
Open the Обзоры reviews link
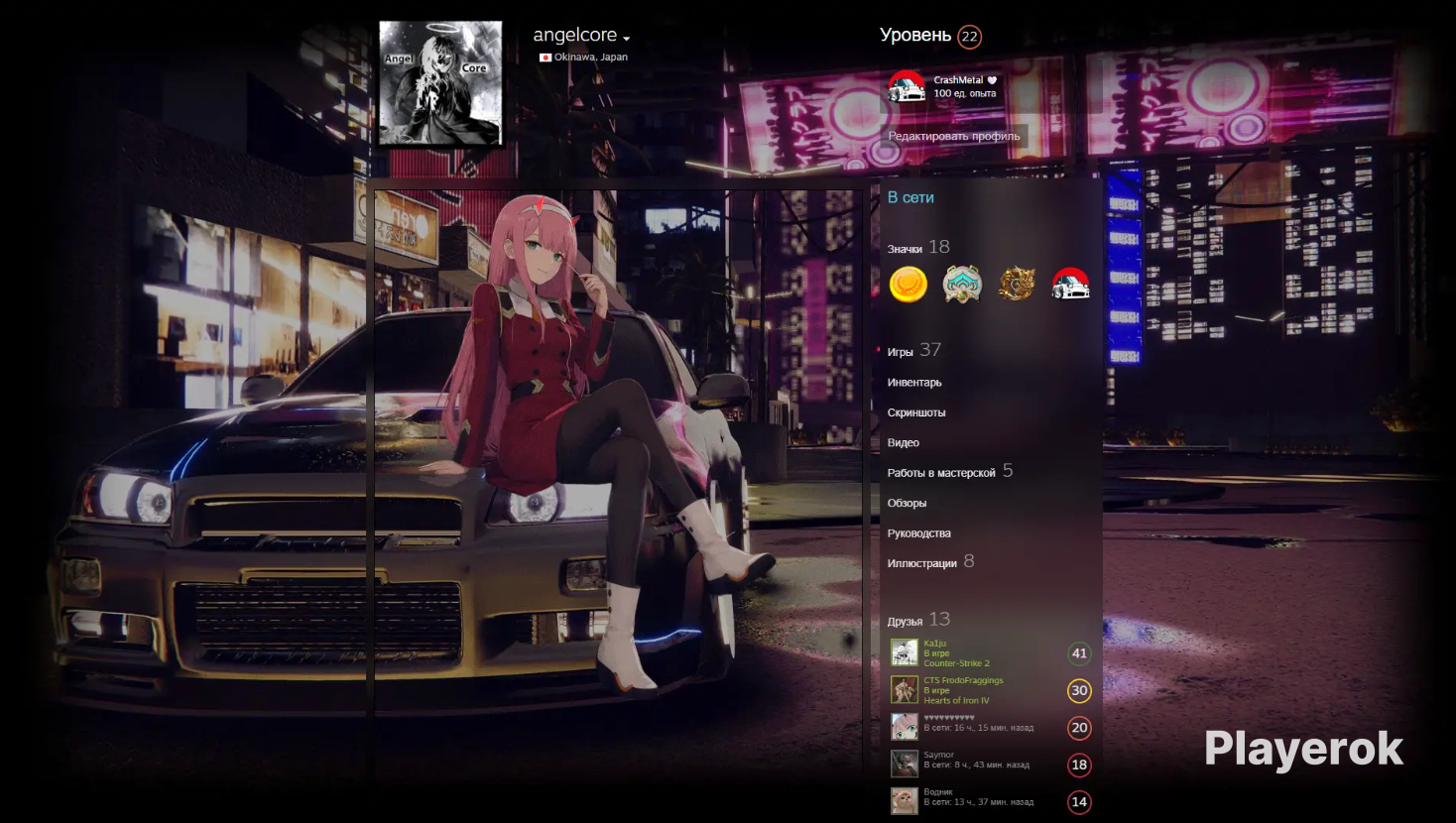pos(907,504)
